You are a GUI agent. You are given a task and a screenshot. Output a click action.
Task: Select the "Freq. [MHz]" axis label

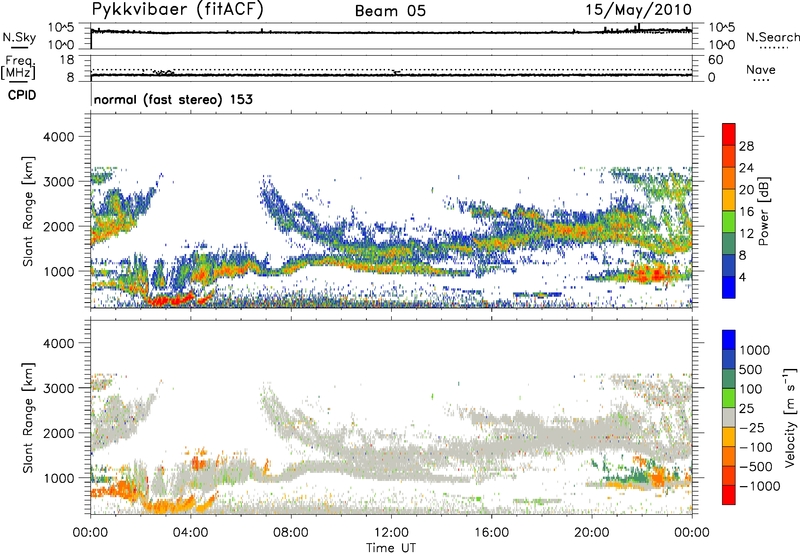[x=18, y=68]
